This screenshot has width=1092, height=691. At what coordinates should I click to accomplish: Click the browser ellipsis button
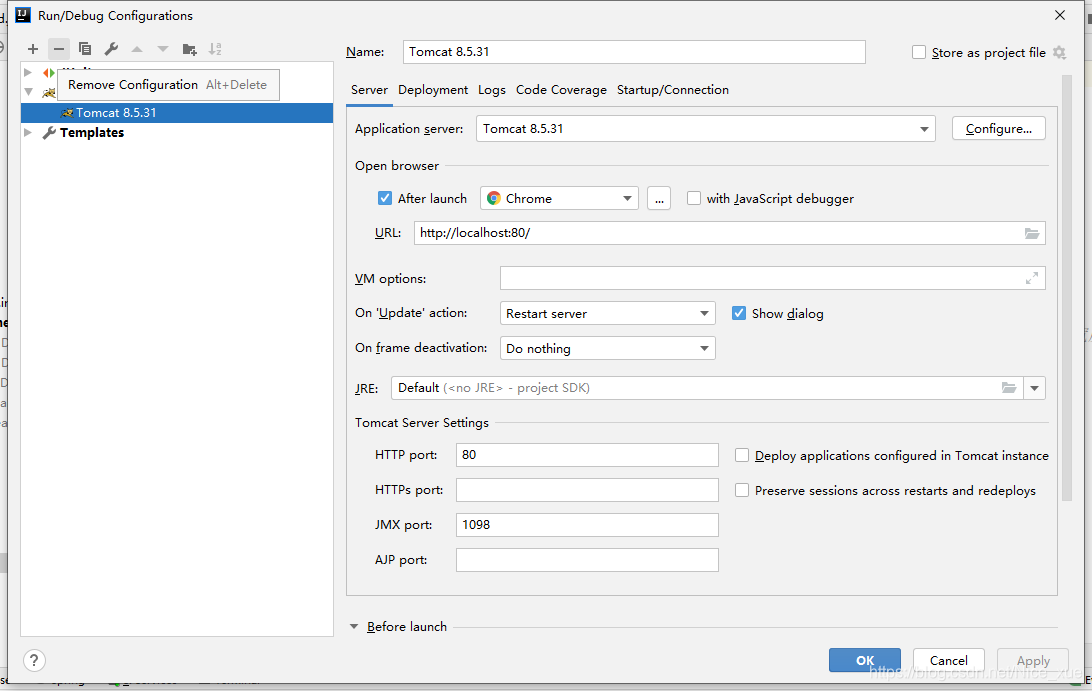click(x=659, y=199)
